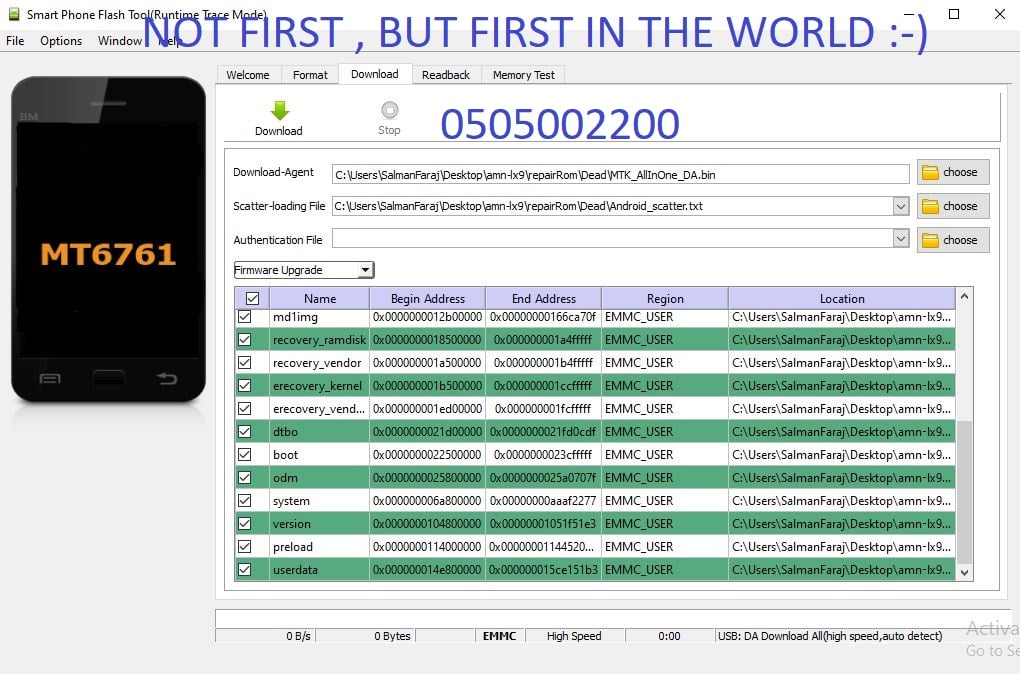The height and width of the screenshot is (674, 1020).
Task: Select the boot partition name cell
Action: point(319,455)
